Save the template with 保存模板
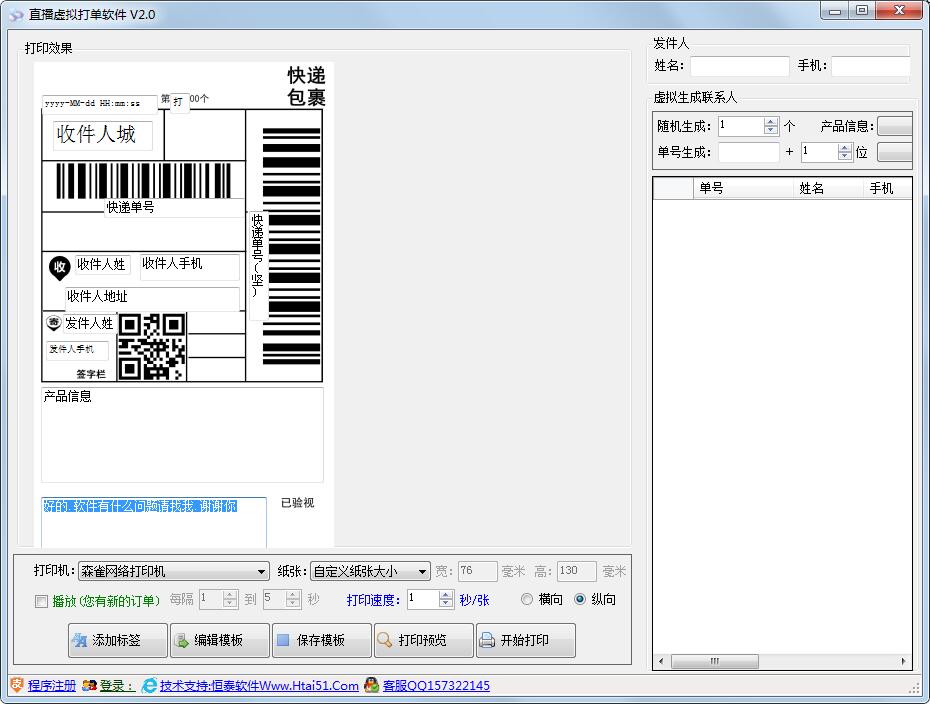 click(x=321, y=640)
